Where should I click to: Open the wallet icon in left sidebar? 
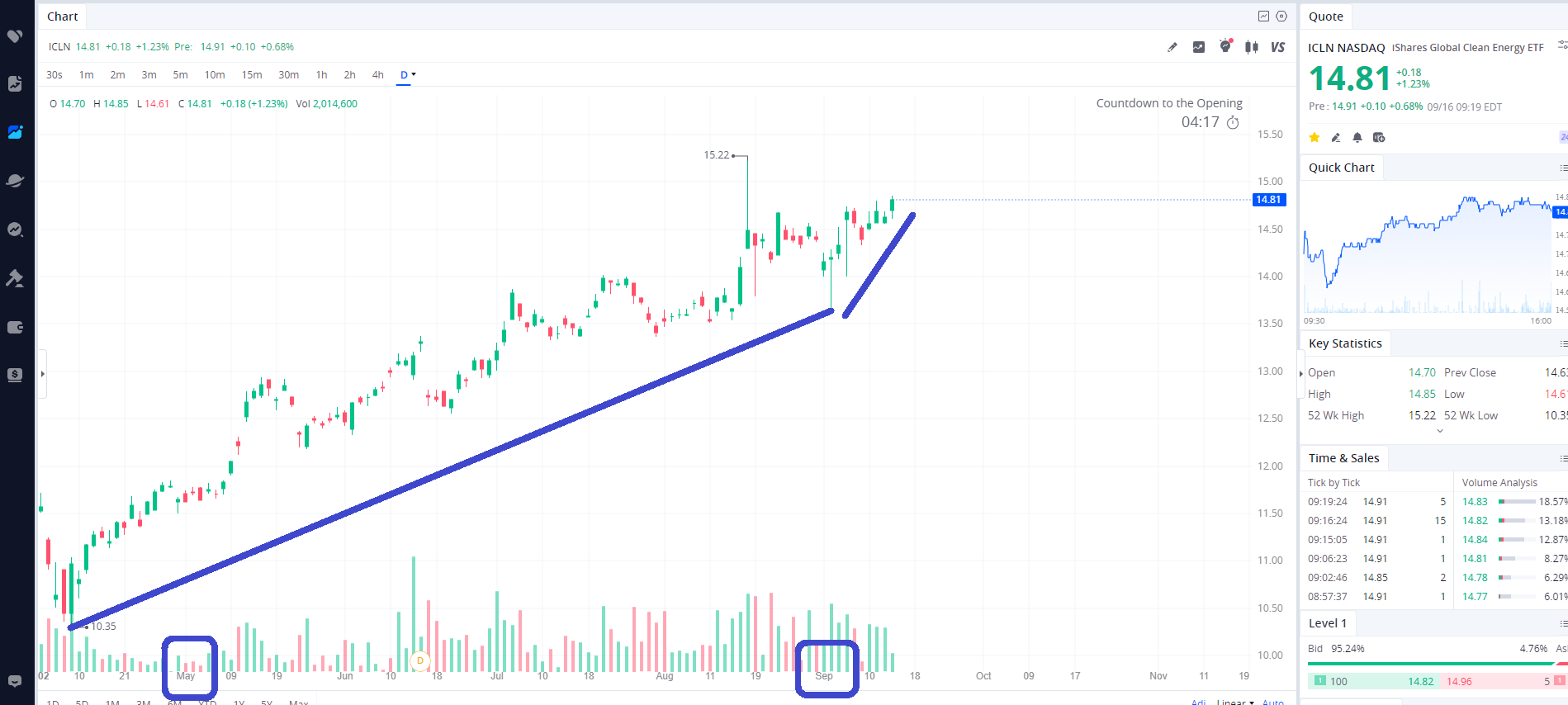[x=15, y=327]
